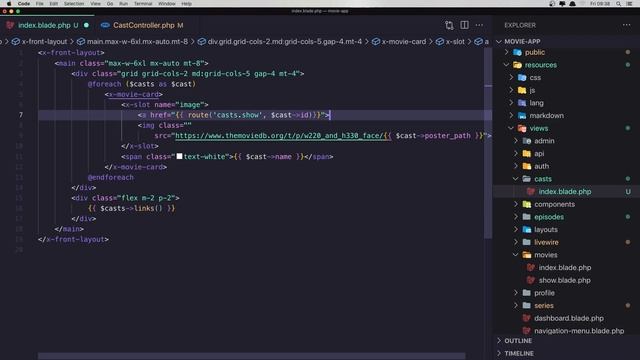Collapse the casts folder chevron
This screenshot has height=360, width=640.
pyautogui.click(x=516, y=179)
